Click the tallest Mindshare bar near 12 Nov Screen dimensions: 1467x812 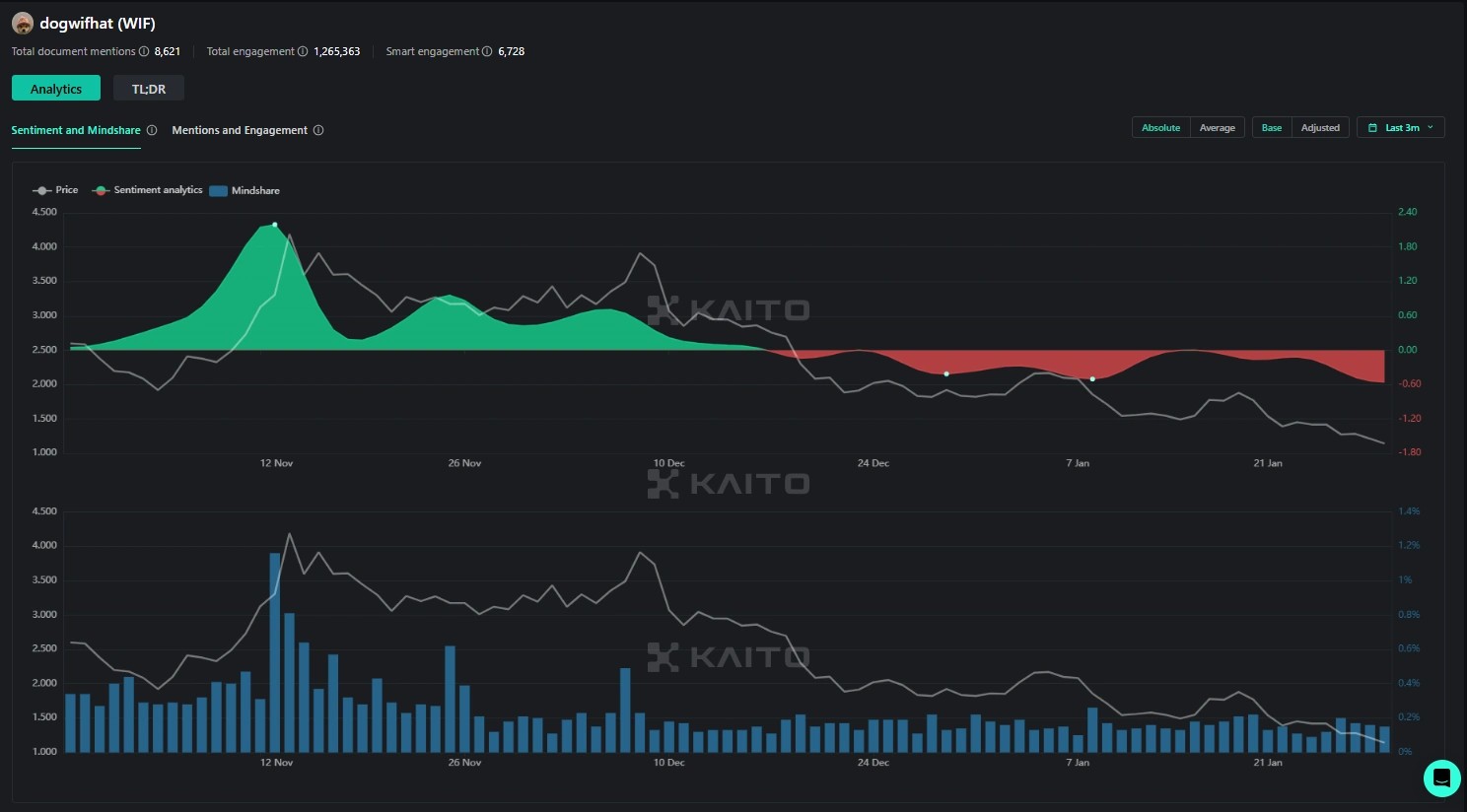point(275,652)
